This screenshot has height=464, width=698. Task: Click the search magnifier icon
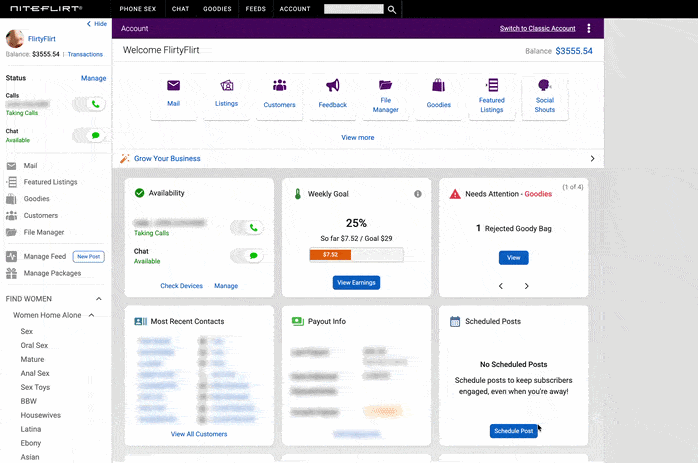point(392,9)
